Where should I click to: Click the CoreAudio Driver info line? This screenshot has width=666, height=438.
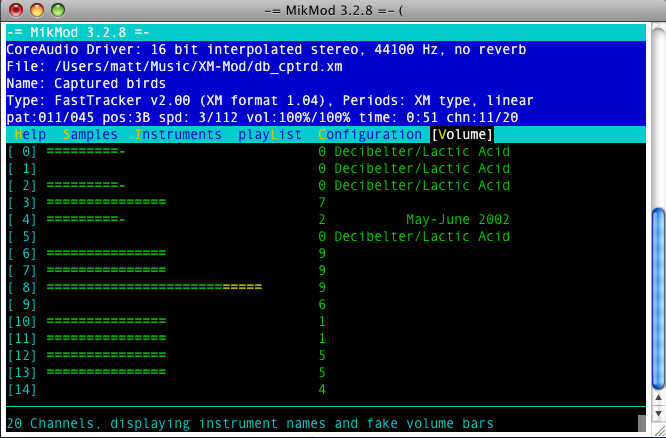(266, 50)
